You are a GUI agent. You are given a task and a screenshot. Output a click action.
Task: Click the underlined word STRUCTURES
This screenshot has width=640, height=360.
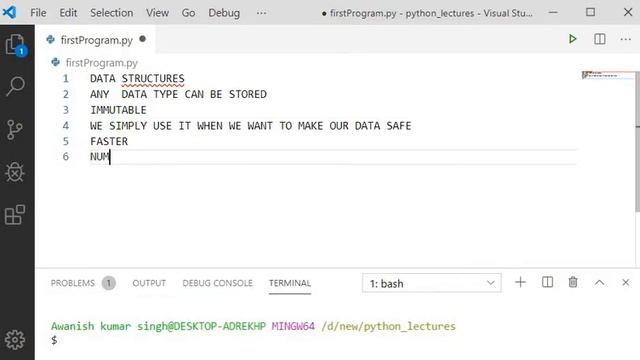pyautogui.click(x=153, y=78)
